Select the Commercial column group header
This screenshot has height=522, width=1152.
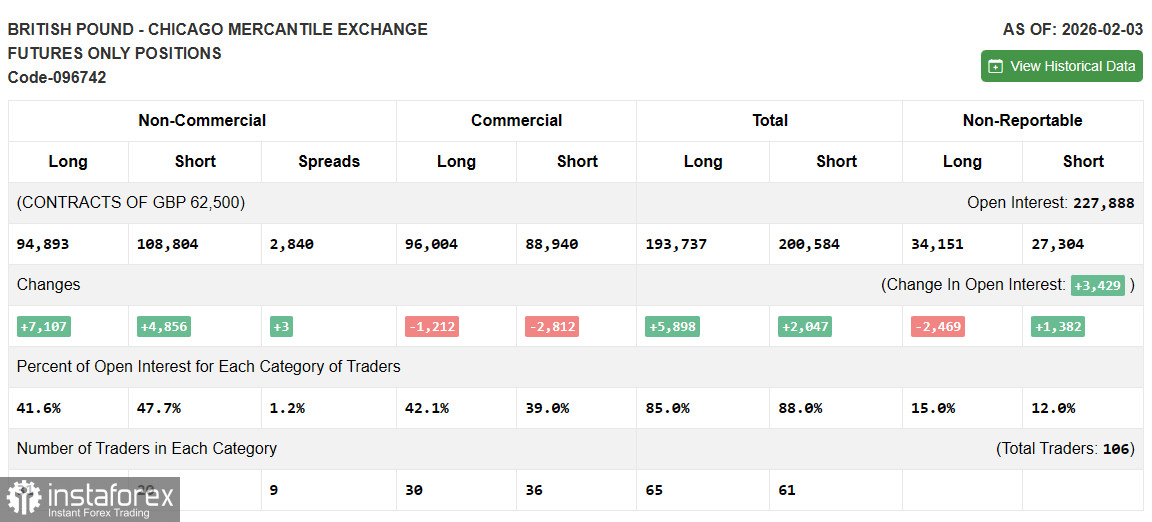tap(516, 120)
